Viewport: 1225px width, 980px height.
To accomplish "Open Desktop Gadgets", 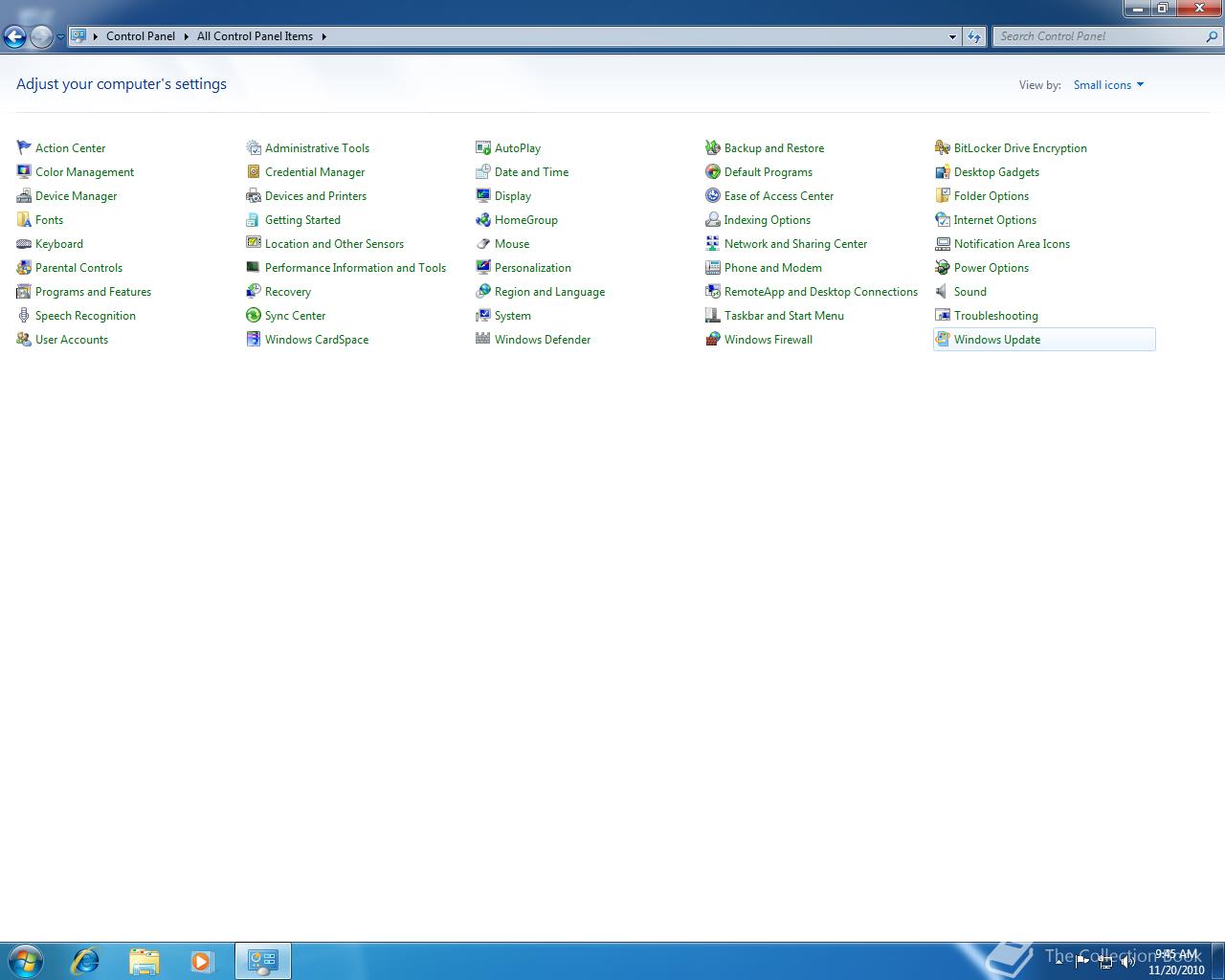I will pyautogui.click(x=996, y=172).
